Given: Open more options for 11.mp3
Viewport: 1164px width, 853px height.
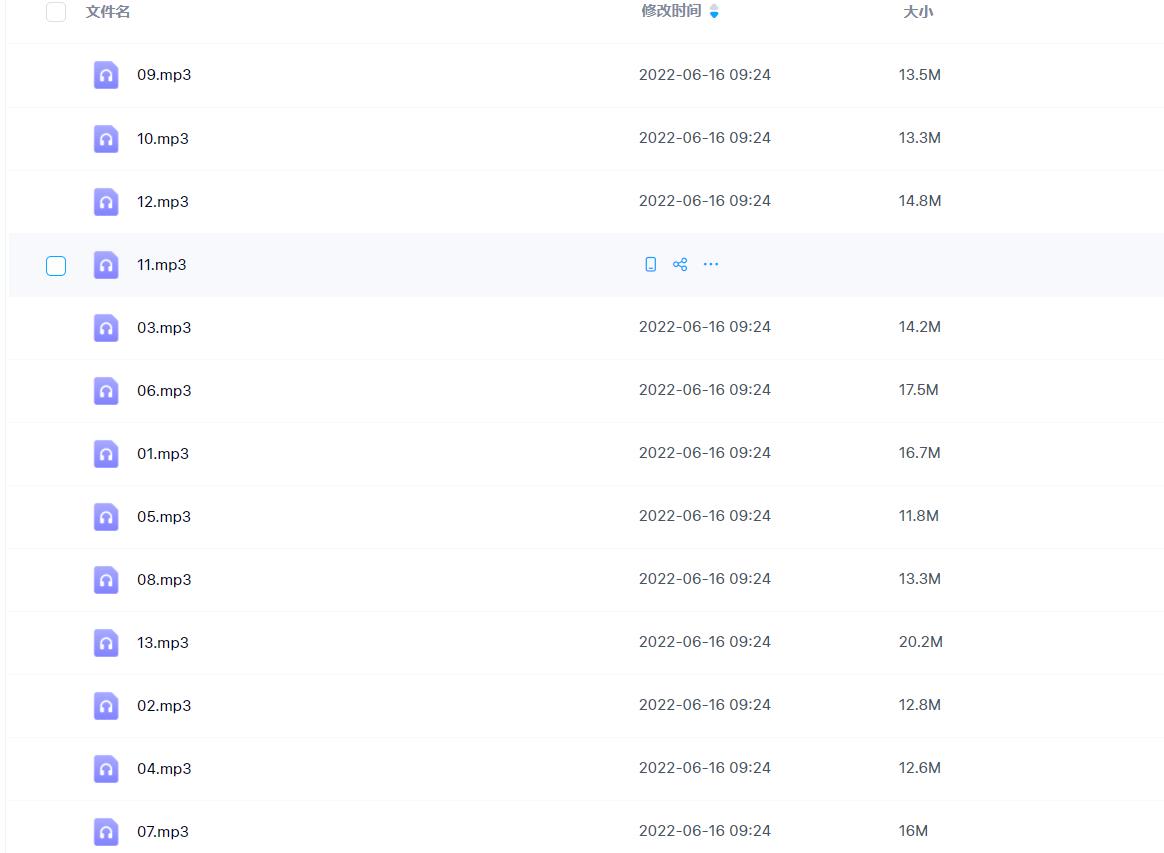Looking at the screenshot, I should pyautogui.click(x=711, y=265).
